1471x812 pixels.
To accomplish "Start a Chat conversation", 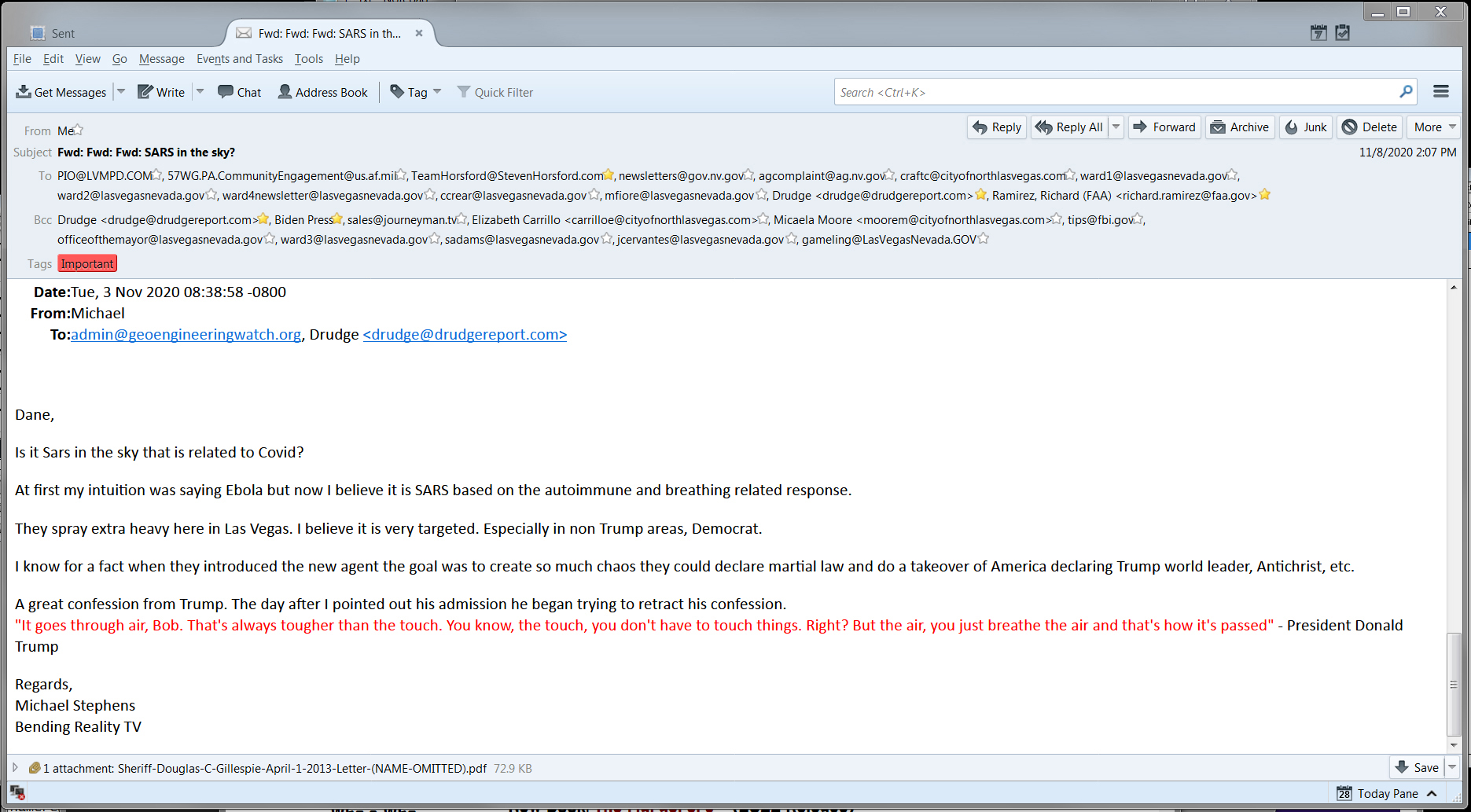I will (238, 92).
